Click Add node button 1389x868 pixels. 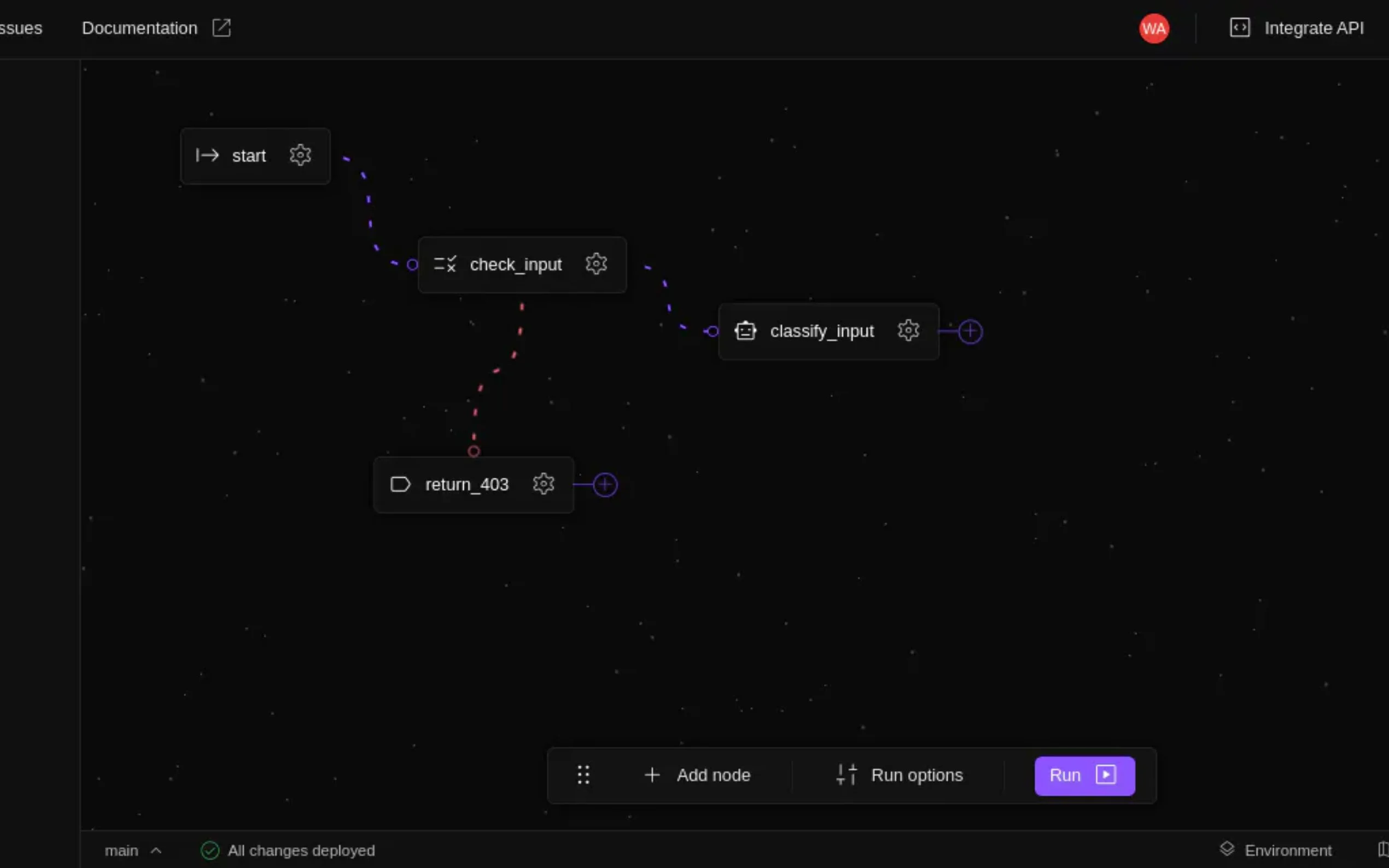click(x=697, y=775)
